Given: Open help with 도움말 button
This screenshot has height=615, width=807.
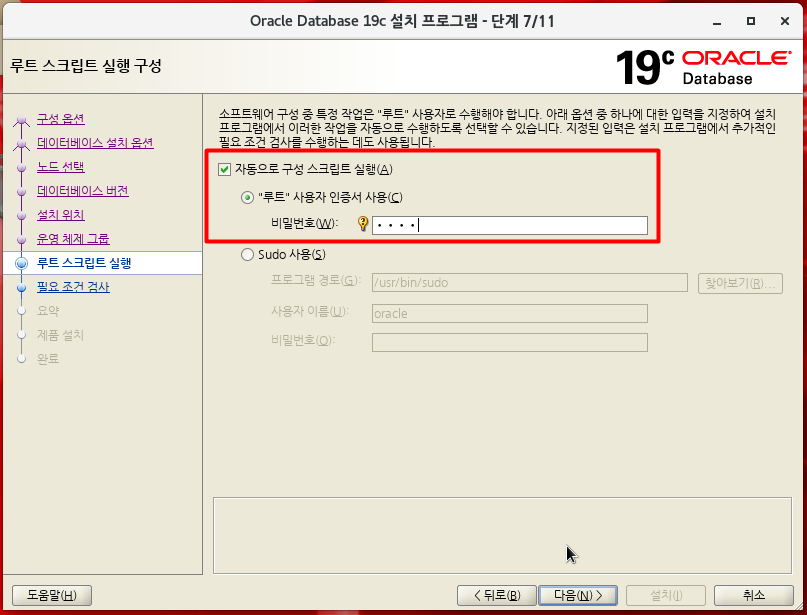Looking at the screenshot, I should pos(52,595).
